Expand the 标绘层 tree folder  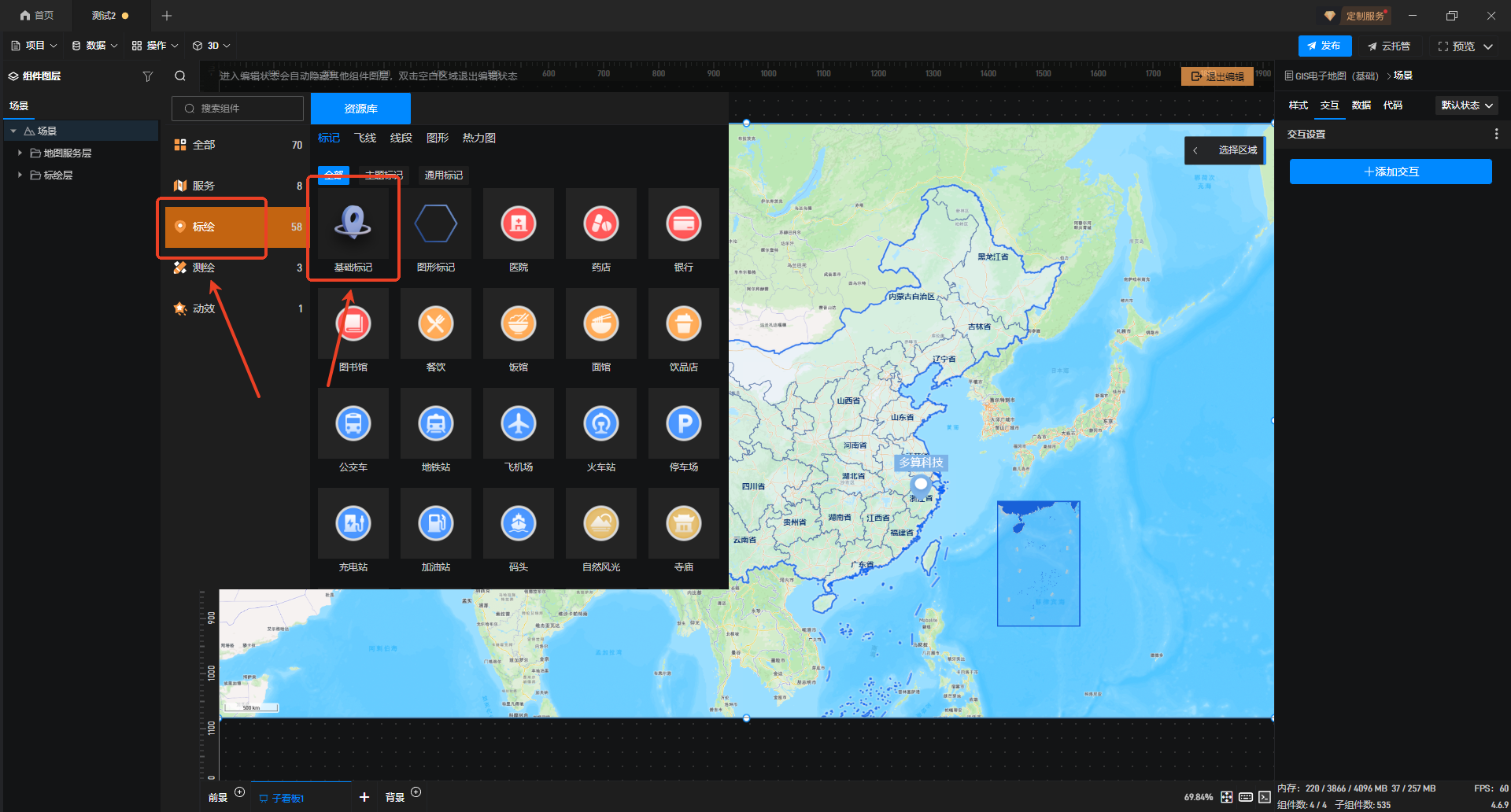pos(20,175)
